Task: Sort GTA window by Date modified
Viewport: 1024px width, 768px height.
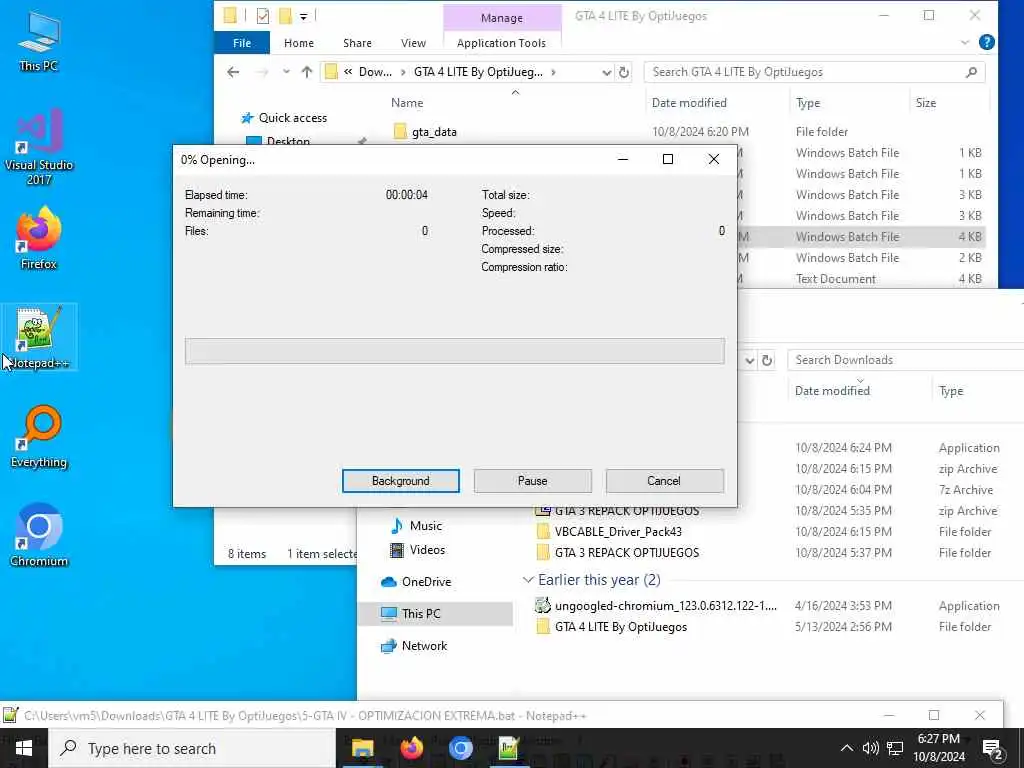Action: 689,103
